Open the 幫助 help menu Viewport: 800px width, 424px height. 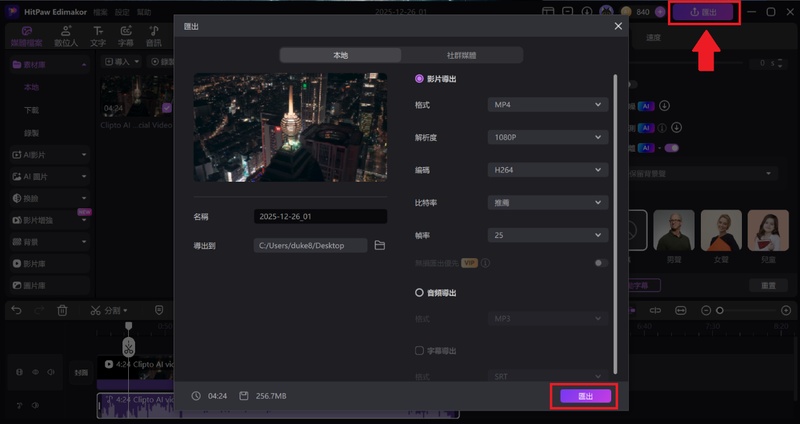coord(144,12)
